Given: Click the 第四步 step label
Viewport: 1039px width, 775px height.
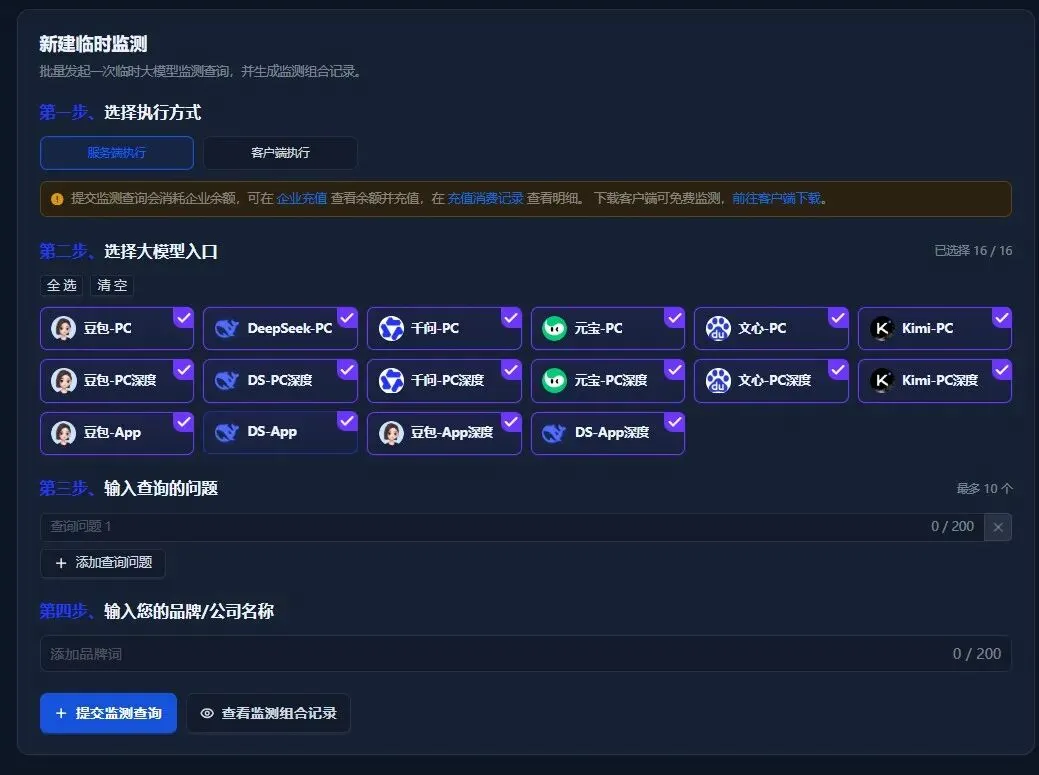Looking at the screenshot, I should (x=66, y=611).
